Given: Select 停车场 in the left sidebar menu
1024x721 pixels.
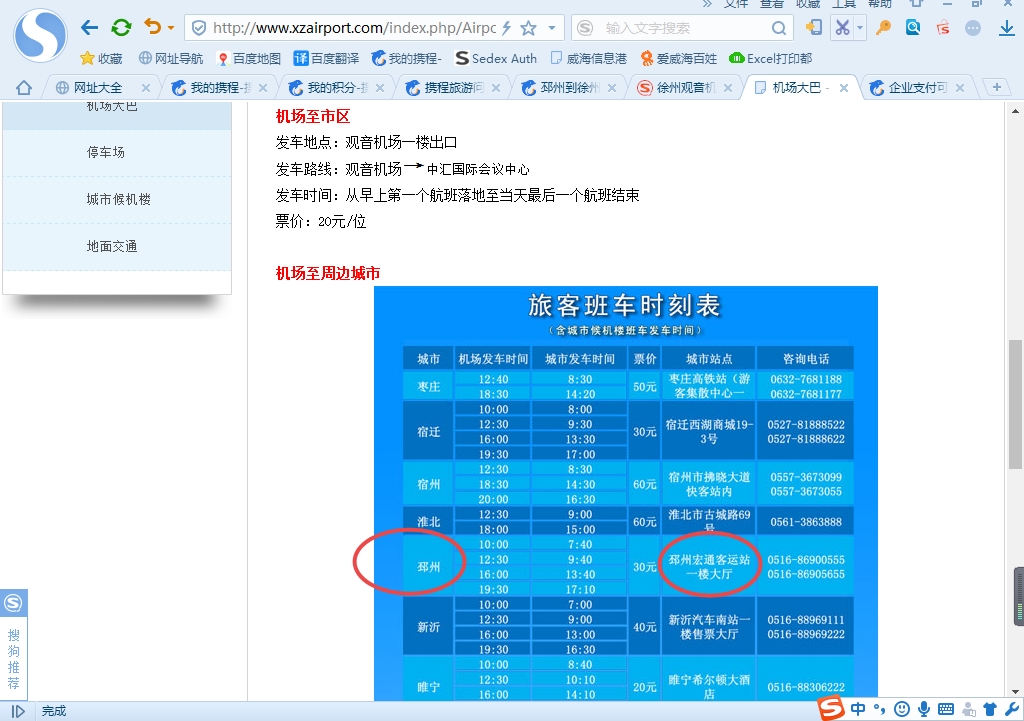Looking at the screenshot, I should click(x=106, y=152).
